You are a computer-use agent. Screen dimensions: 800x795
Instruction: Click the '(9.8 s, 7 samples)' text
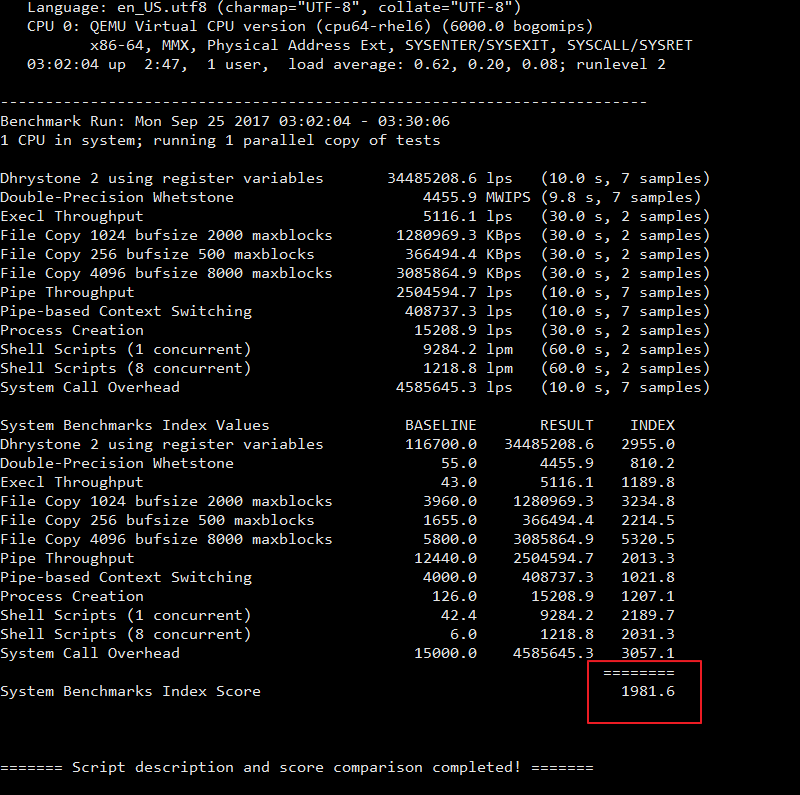(621, 197)
